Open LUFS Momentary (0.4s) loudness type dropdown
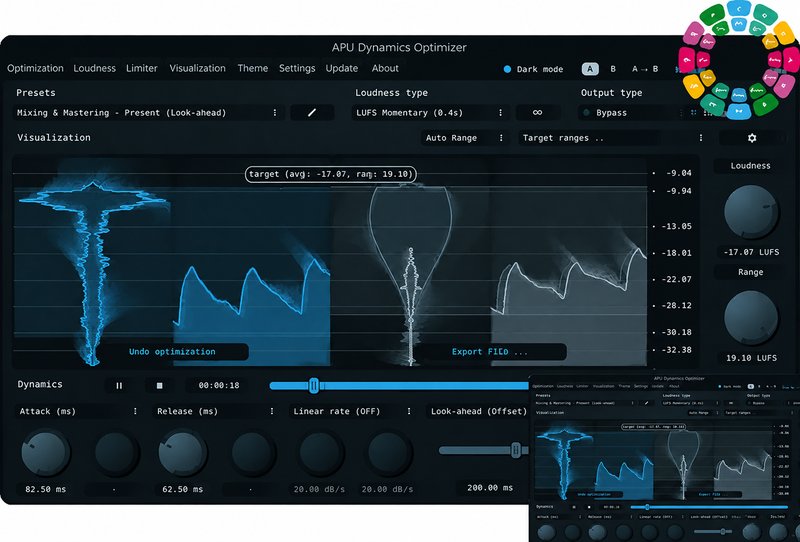The image size is (800, 542). pyautogui.click(x=430, y=113)
